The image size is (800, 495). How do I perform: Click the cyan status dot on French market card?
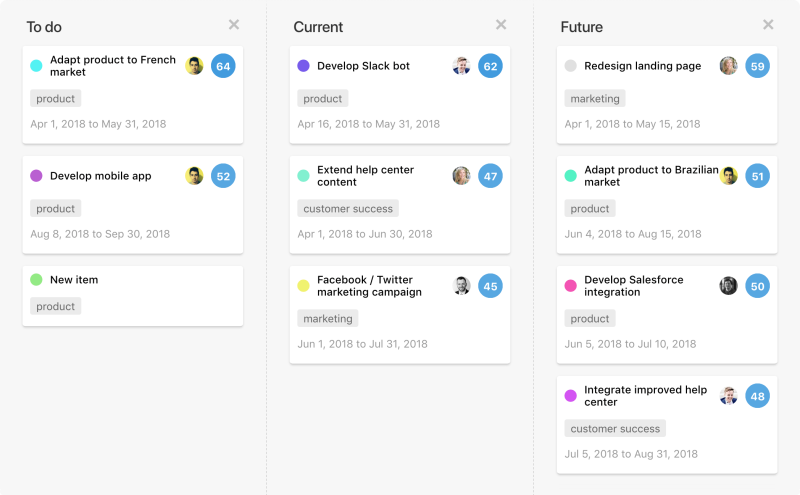pos(36,66)
